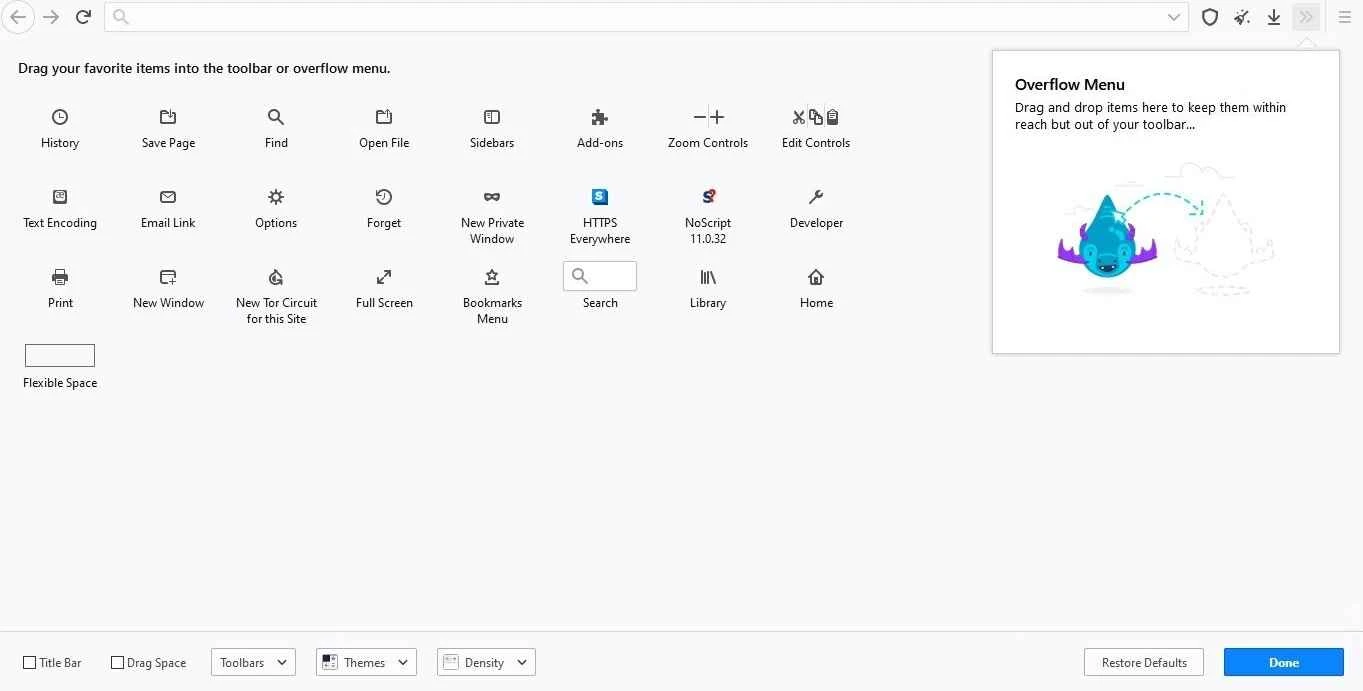Open the Downloads arrow in the toolbar
The height and width of the screenshot is (691, 1363).
[1274, 17]
